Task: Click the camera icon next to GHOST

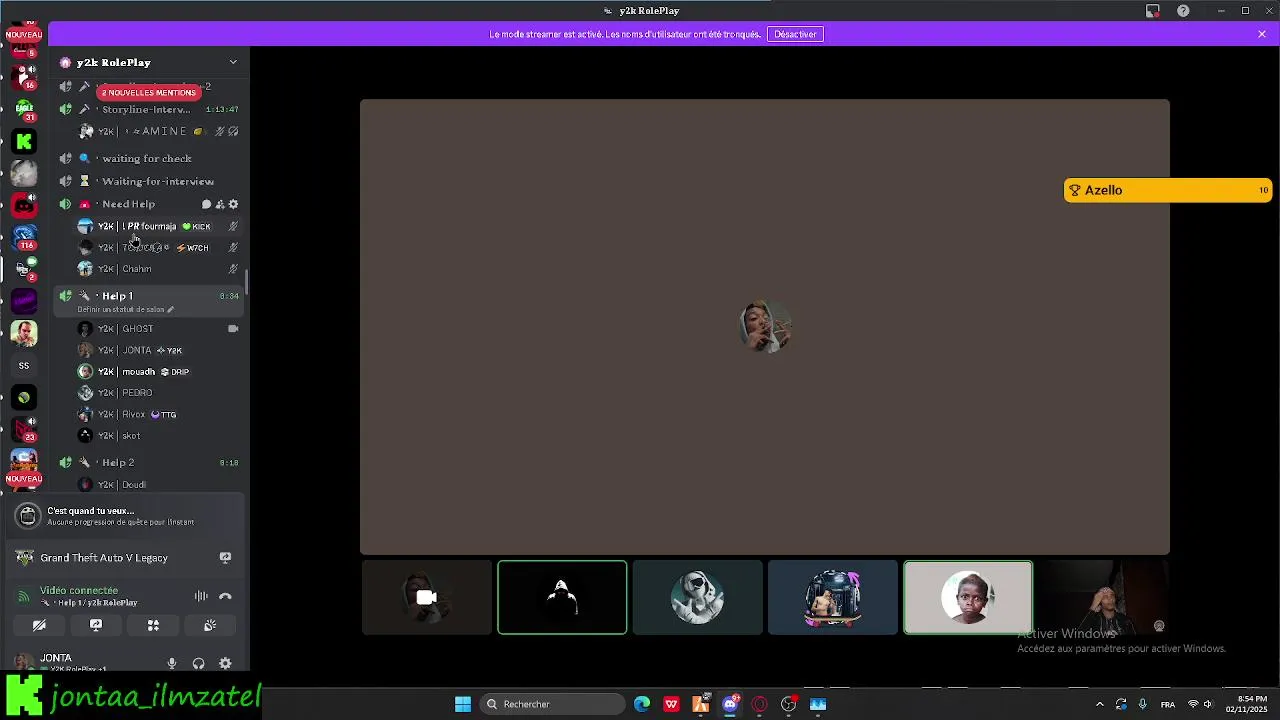Action: pos(233,328)
